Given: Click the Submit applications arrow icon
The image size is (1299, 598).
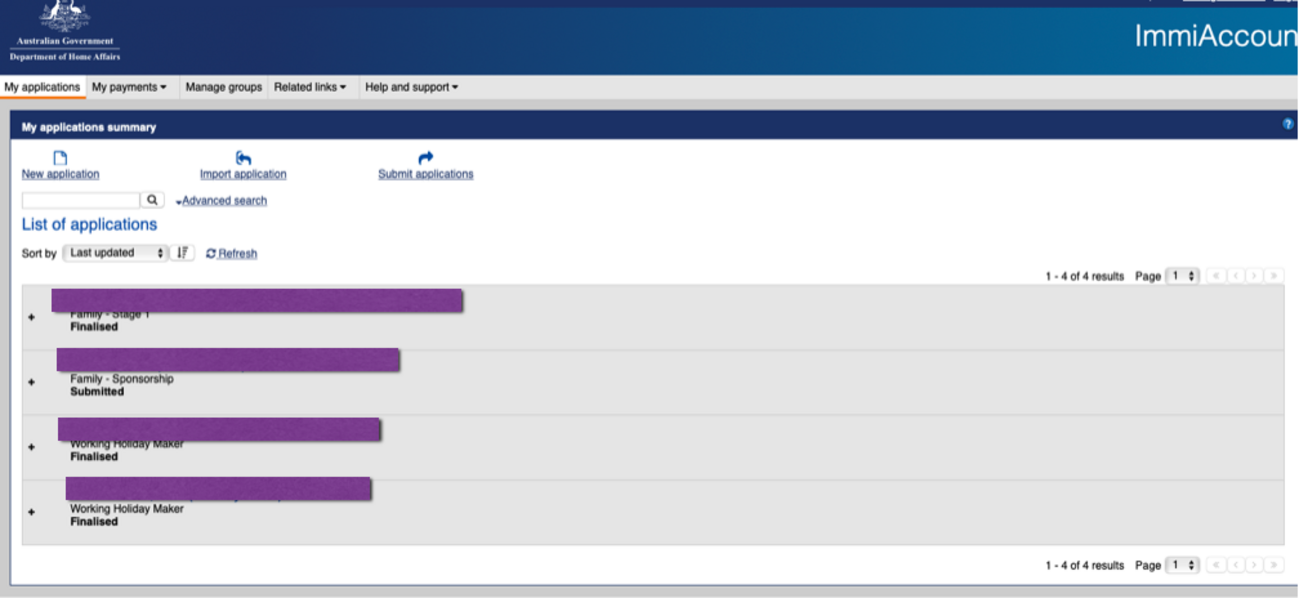Looking at the screenshot, I should [426, 158].
